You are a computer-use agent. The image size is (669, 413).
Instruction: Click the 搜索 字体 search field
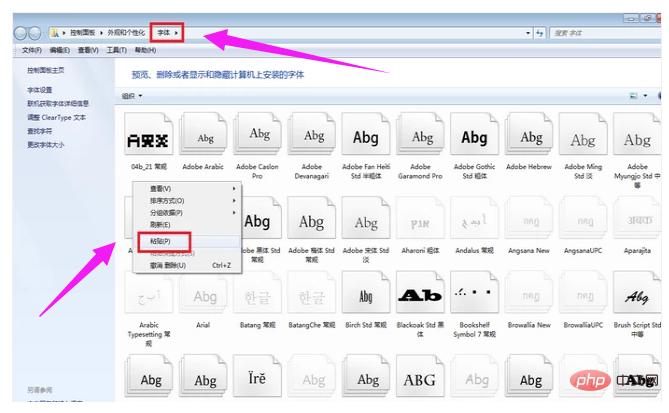click(606, 33)
